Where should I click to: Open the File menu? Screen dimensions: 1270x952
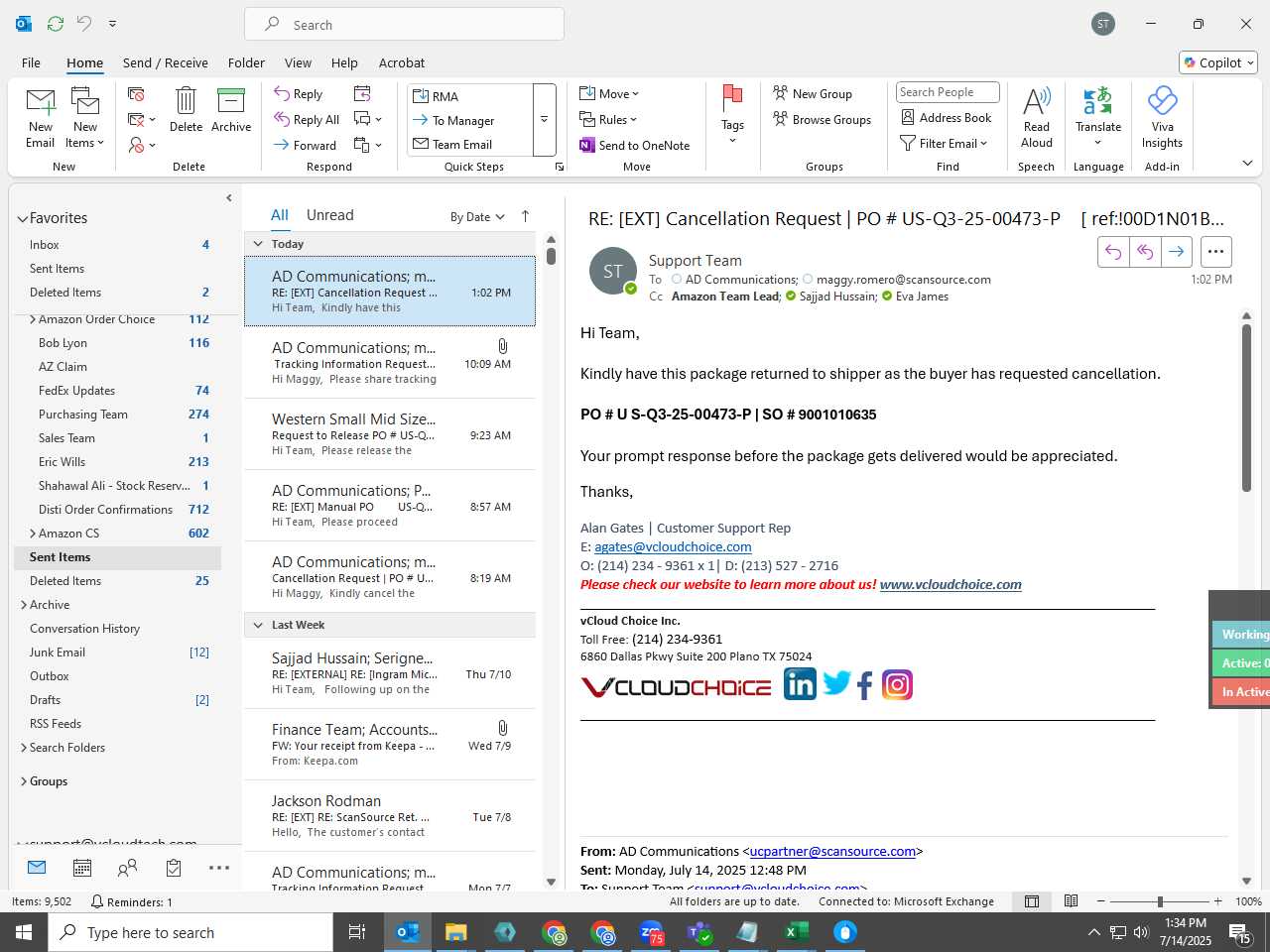tap(31, 62)
